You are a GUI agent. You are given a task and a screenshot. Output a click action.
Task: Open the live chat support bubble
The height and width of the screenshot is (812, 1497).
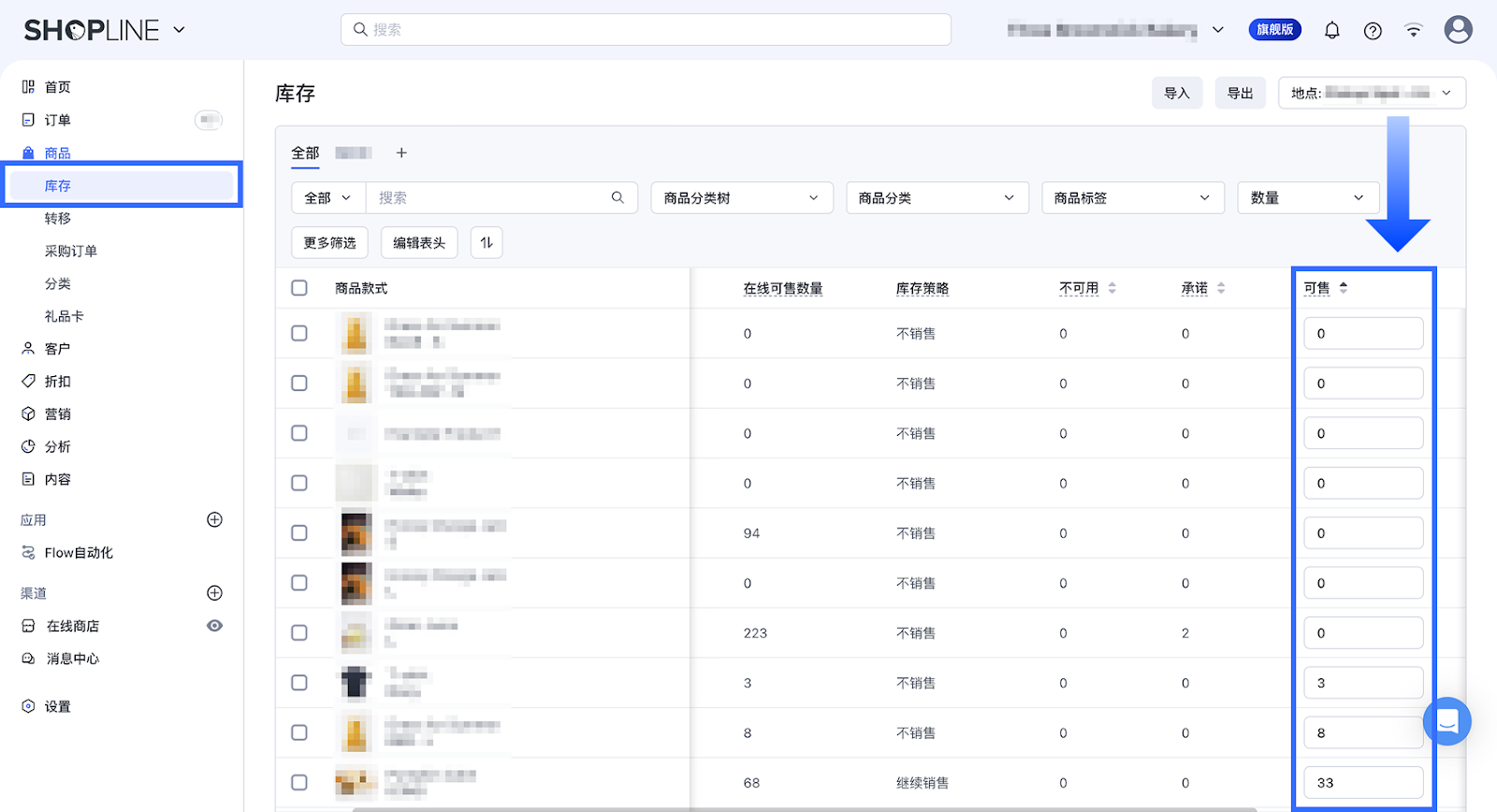tap(1446, 721)
